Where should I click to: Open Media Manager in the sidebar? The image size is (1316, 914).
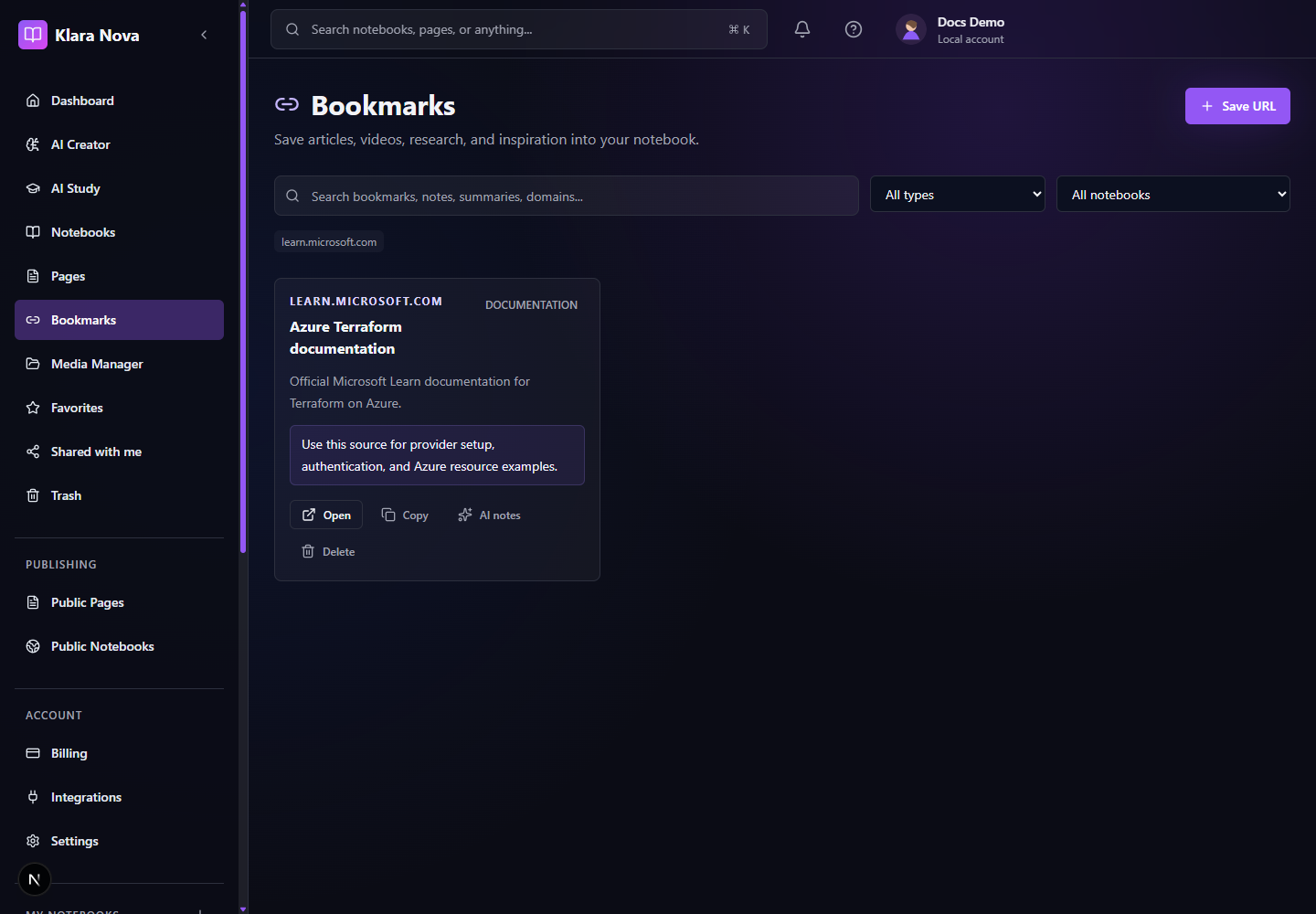[x=119, y=364]
